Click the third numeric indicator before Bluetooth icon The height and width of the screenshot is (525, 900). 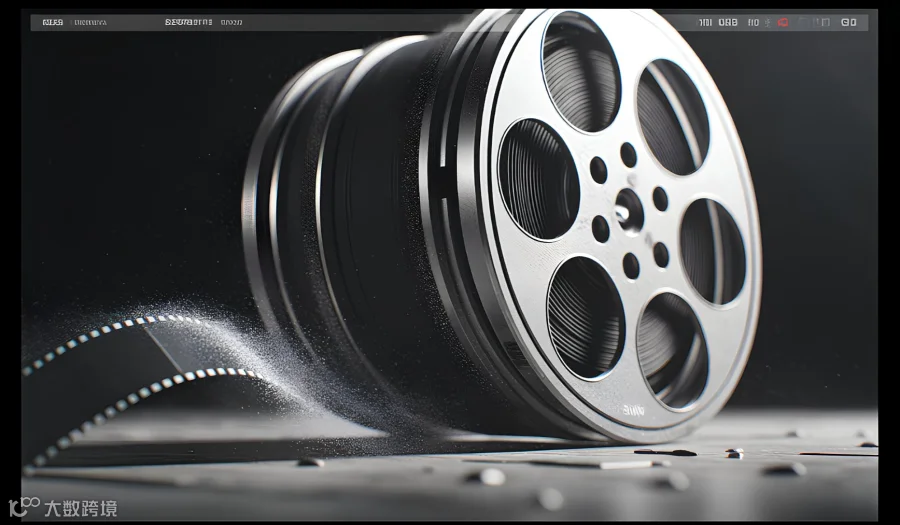(753, 22)
